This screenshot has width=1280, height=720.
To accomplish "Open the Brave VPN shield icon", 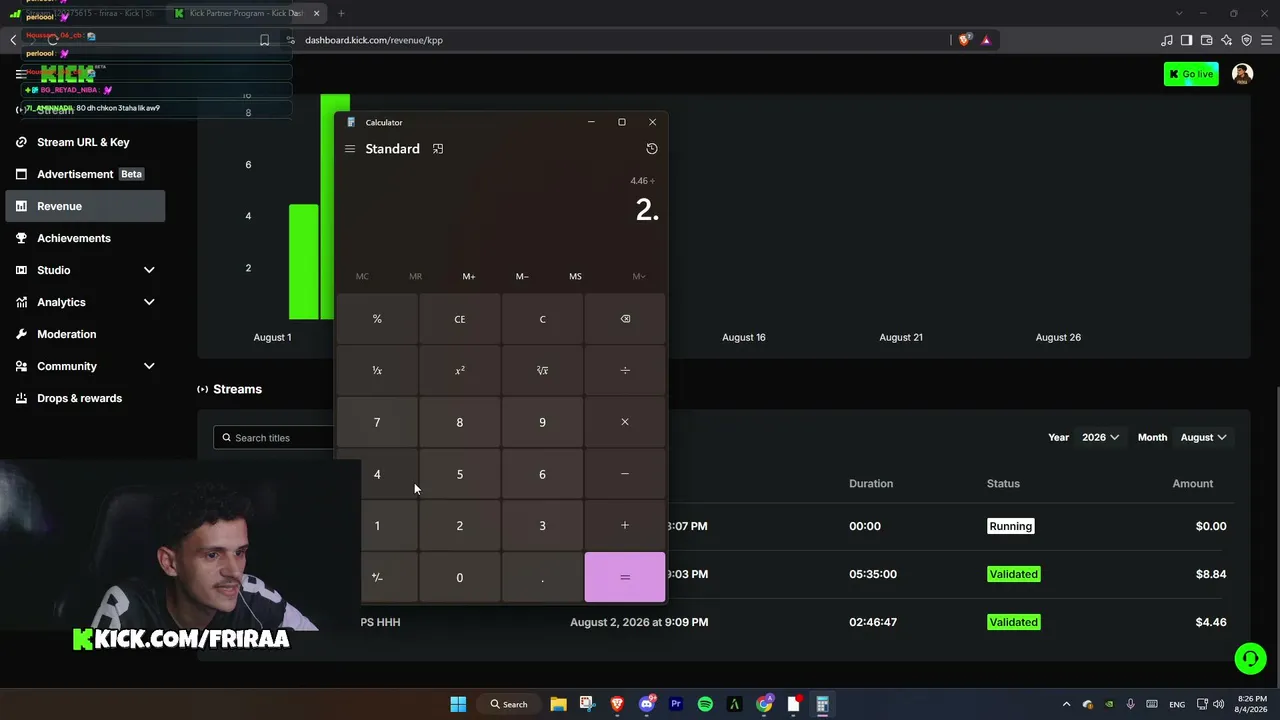I will [x=1247, y=40].
